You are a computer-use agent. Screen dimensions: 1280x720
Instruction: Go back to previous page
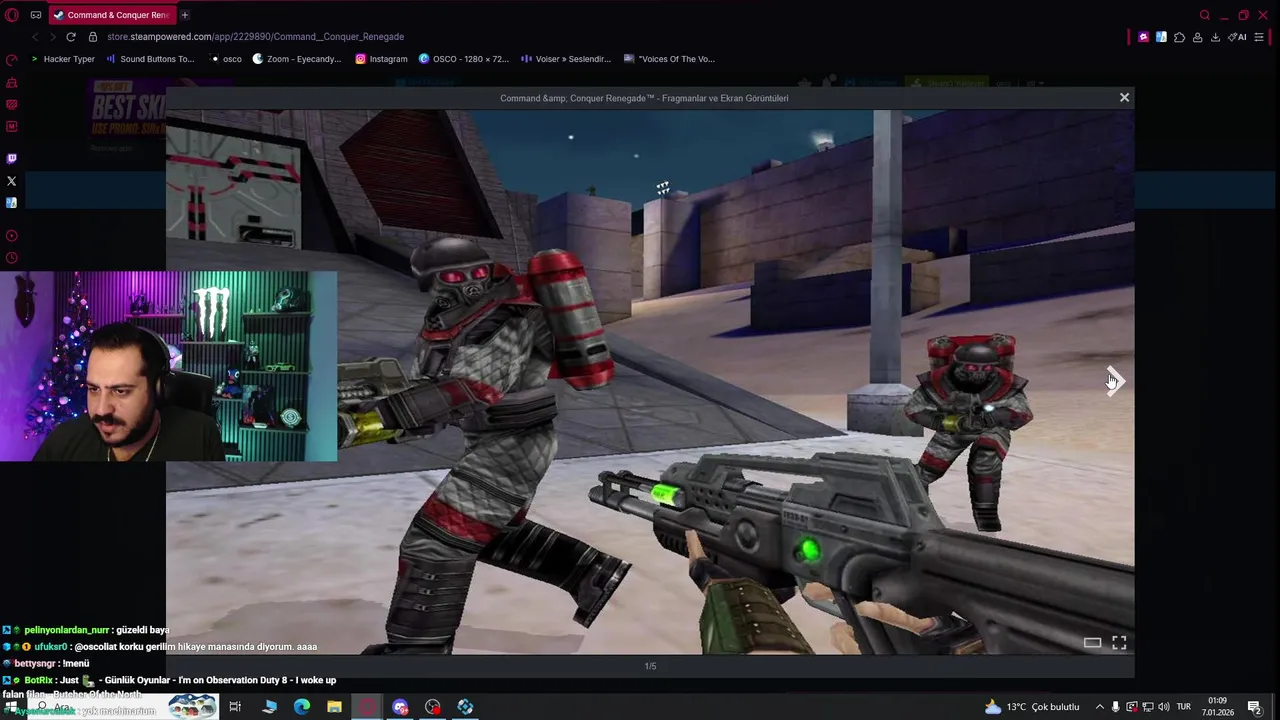[35, 37]
